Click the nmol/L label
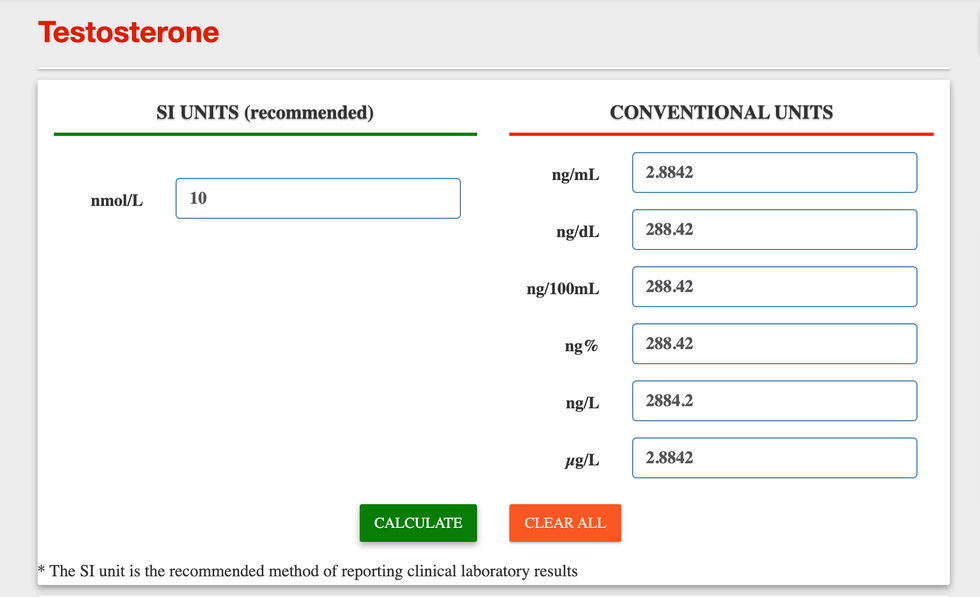This screenshot has width=980, height=597. 117,201
